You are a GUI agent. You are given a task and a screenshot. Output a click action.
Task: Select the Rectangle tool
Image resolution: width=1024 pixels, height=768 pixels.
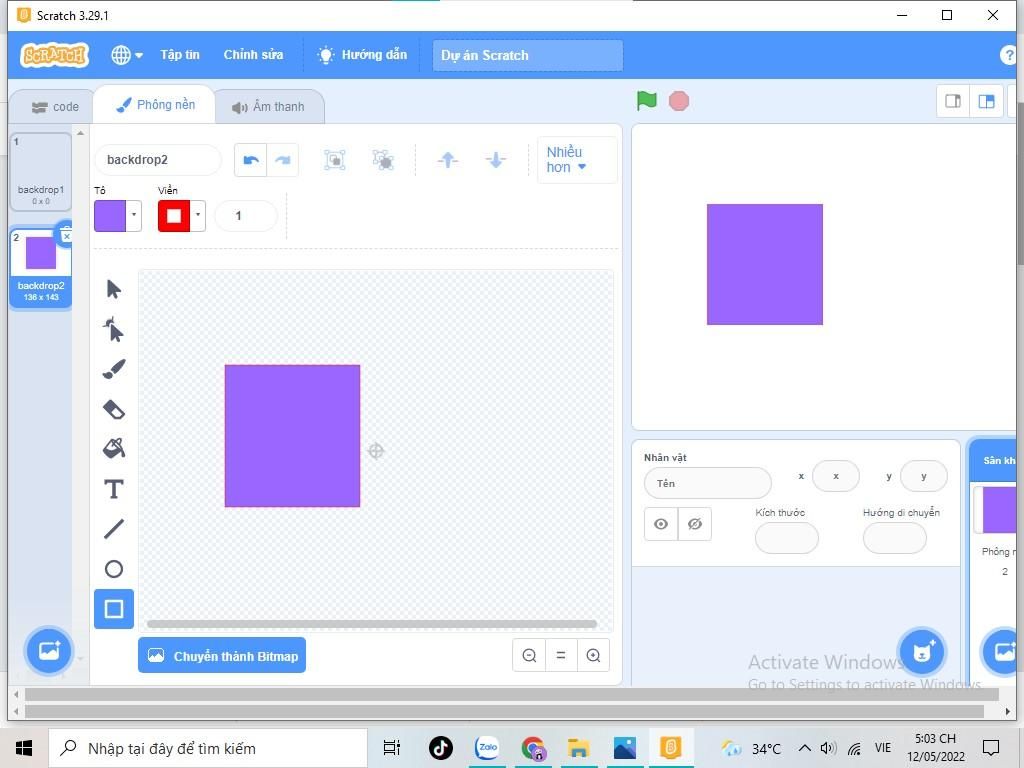(x=114, y=609)
